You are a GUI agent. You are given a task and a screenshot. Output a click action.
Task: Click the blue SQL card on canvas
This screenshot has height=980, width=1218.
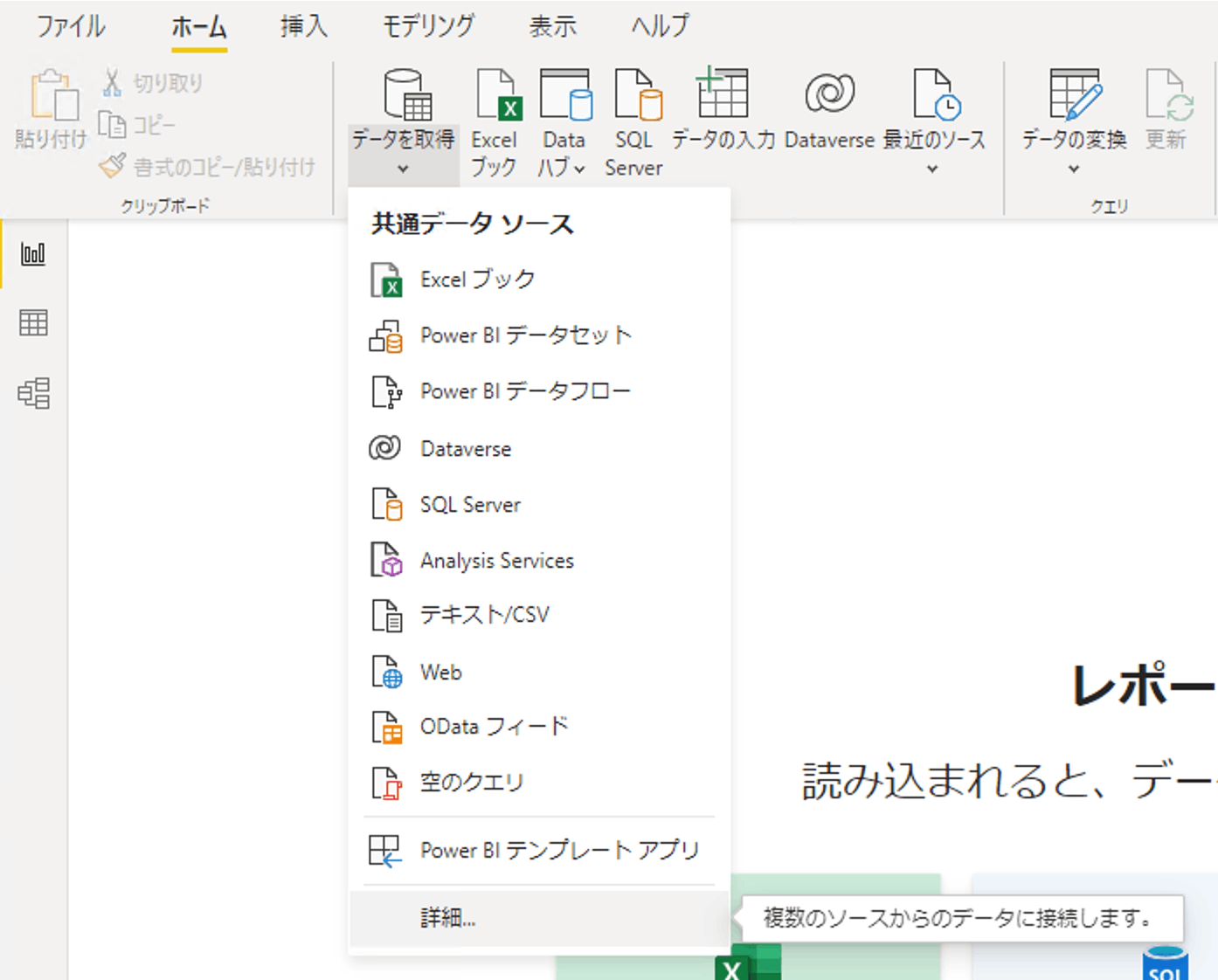(x=1094, y=926)
